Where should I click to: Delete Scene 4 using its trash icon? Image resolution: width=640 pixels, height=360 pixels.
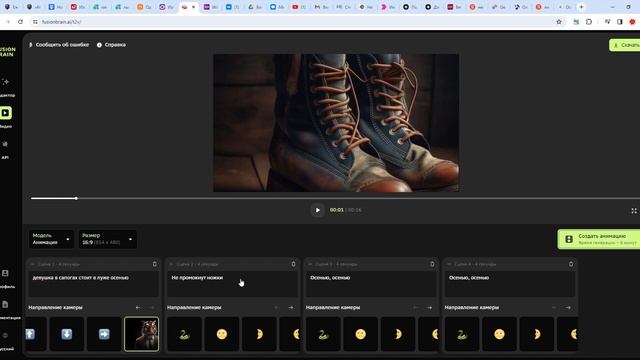571,264
